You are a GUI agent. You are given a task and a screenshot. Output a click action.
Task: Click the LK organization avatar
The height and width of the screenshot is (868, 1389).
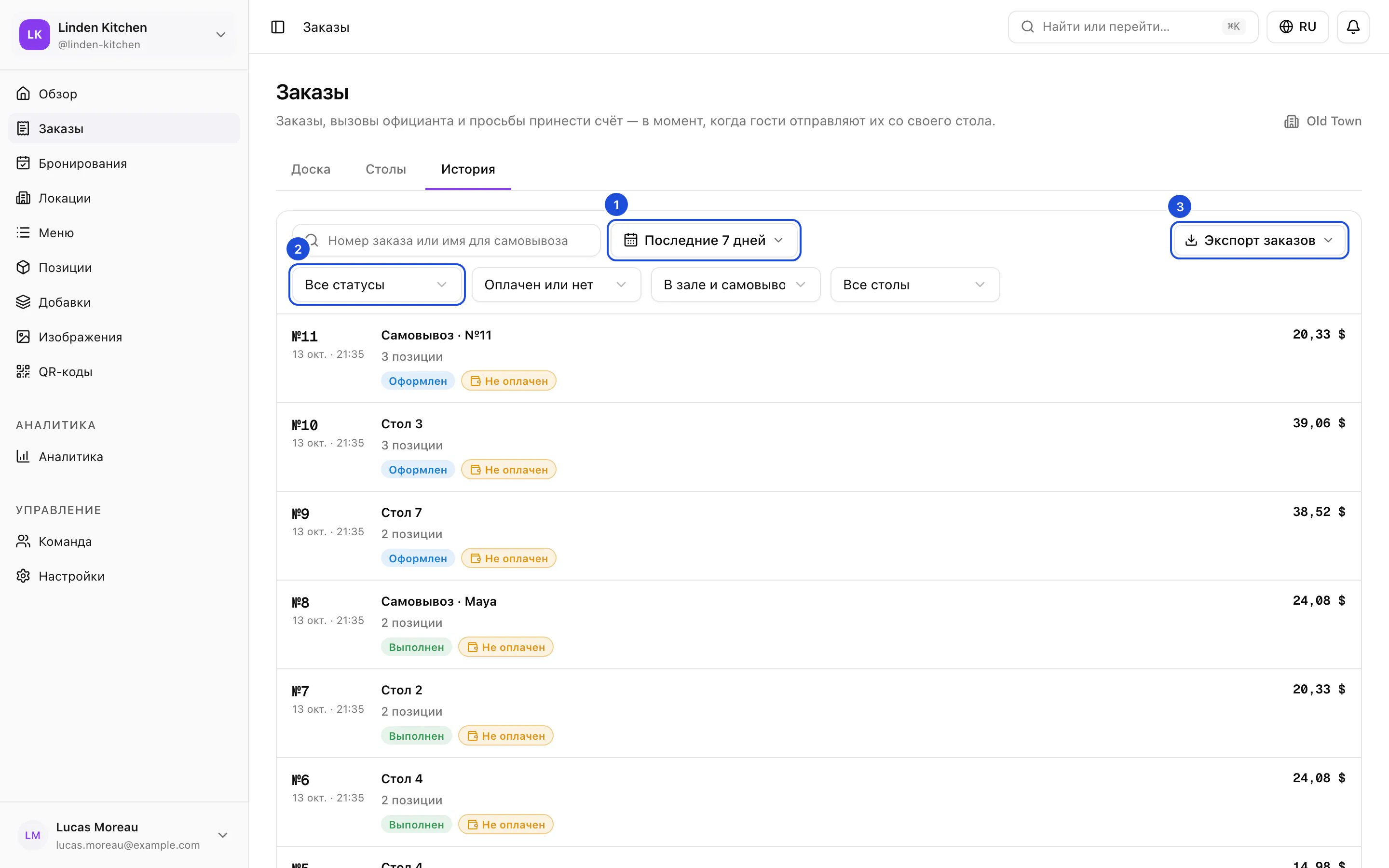[34, 34]
